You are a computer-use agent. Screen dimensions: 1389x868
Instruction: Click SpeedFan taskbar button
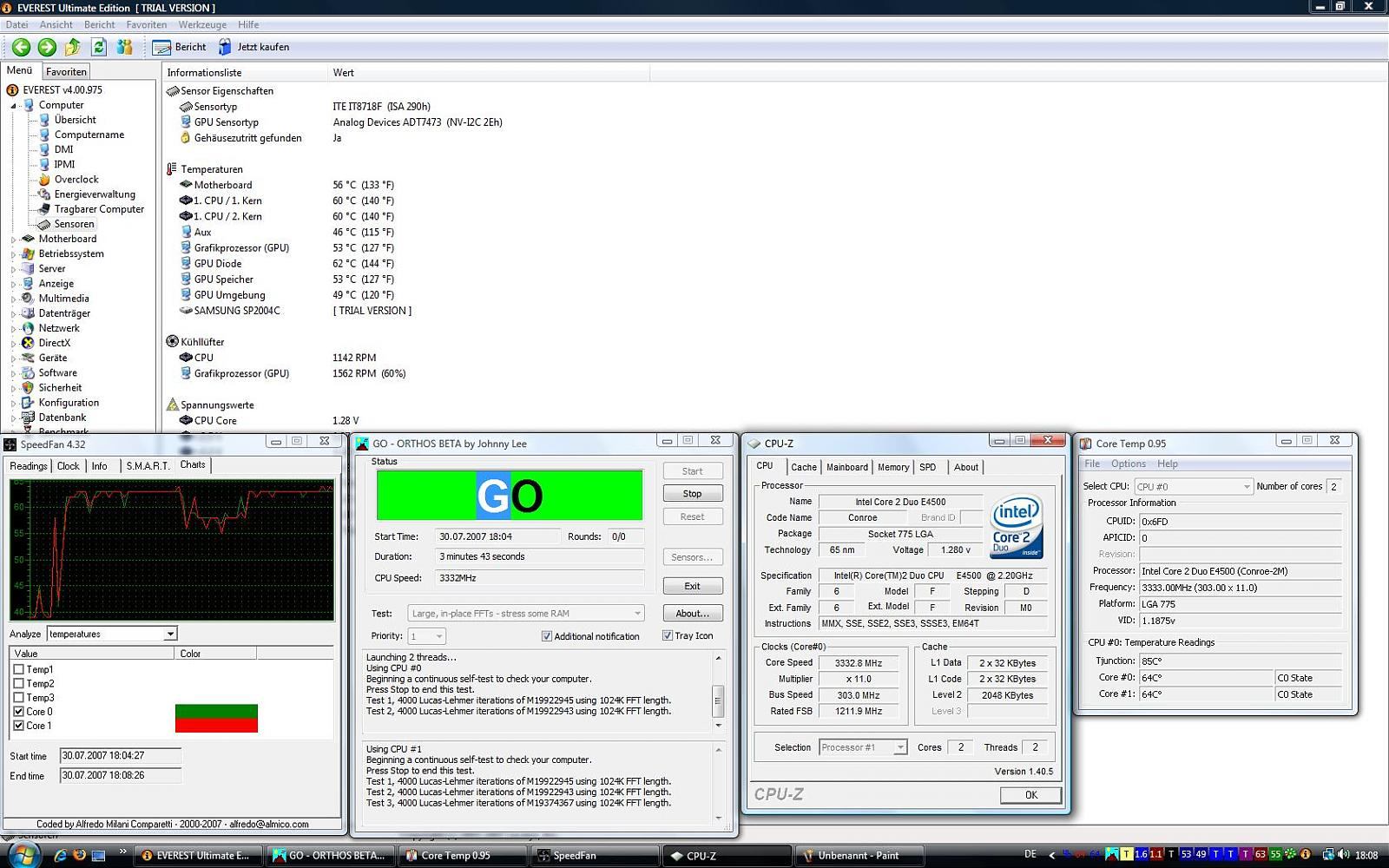tap(596, 856)
